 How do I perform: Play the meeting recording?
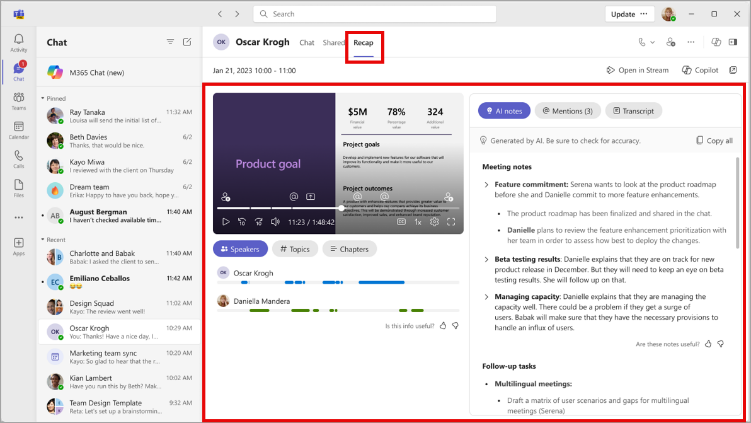[226, 222]
